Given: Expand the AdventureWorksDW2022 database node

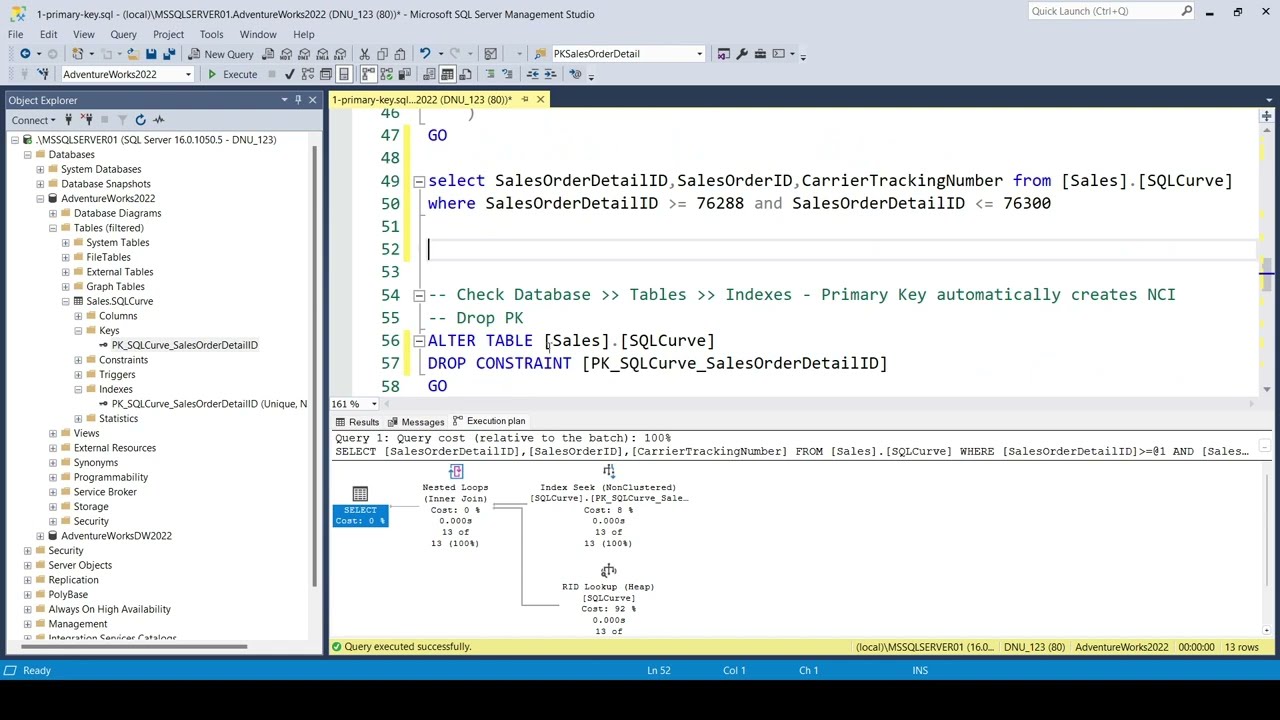Looking at the screenshot, I should pos(40,536).
